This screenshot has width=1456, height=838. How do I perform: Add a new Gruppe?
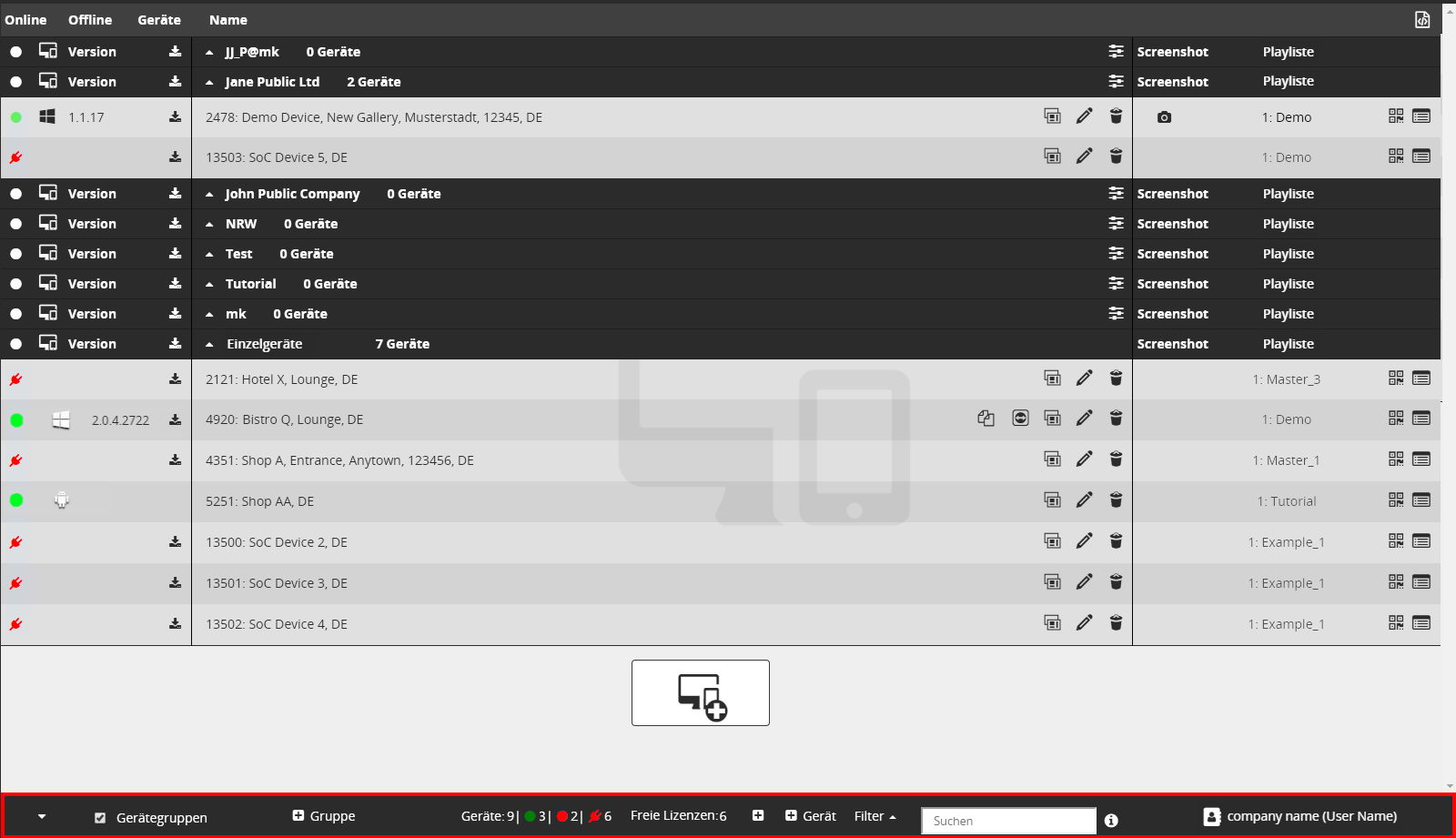[324, 816]
